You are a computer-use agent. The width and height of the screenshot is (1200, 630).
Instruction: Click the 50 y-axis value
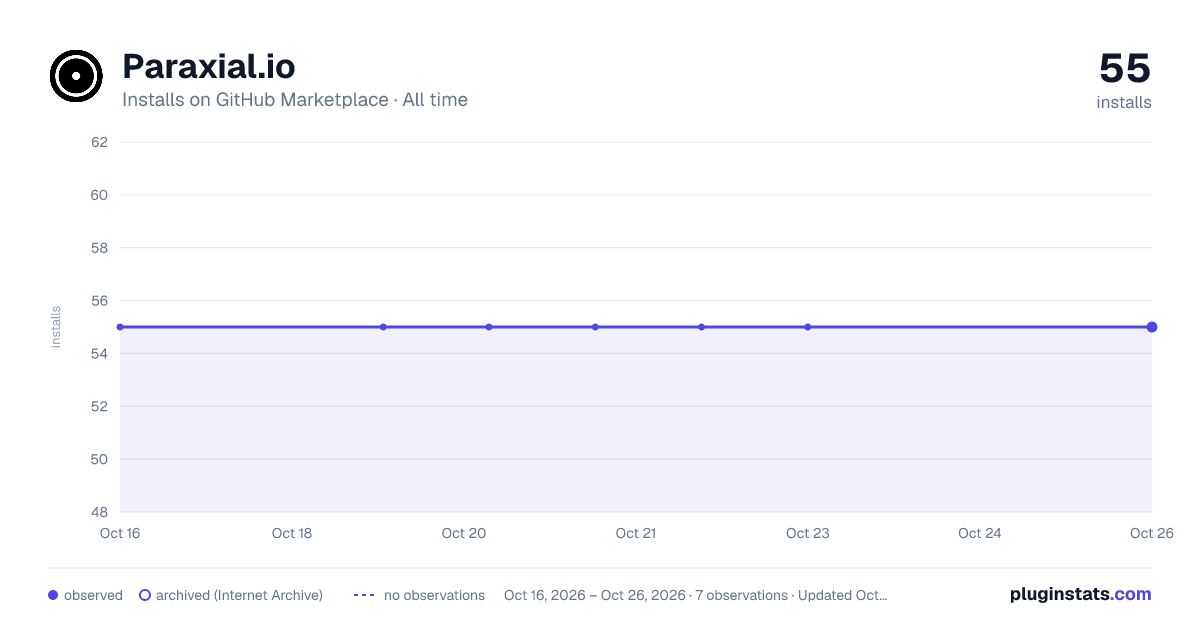[99, 460]
